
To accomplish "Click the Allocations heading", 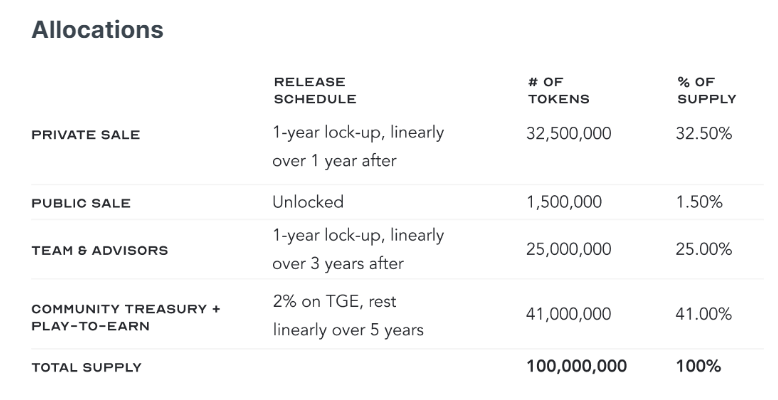I will pyautogui.click(x=97, y=30).
